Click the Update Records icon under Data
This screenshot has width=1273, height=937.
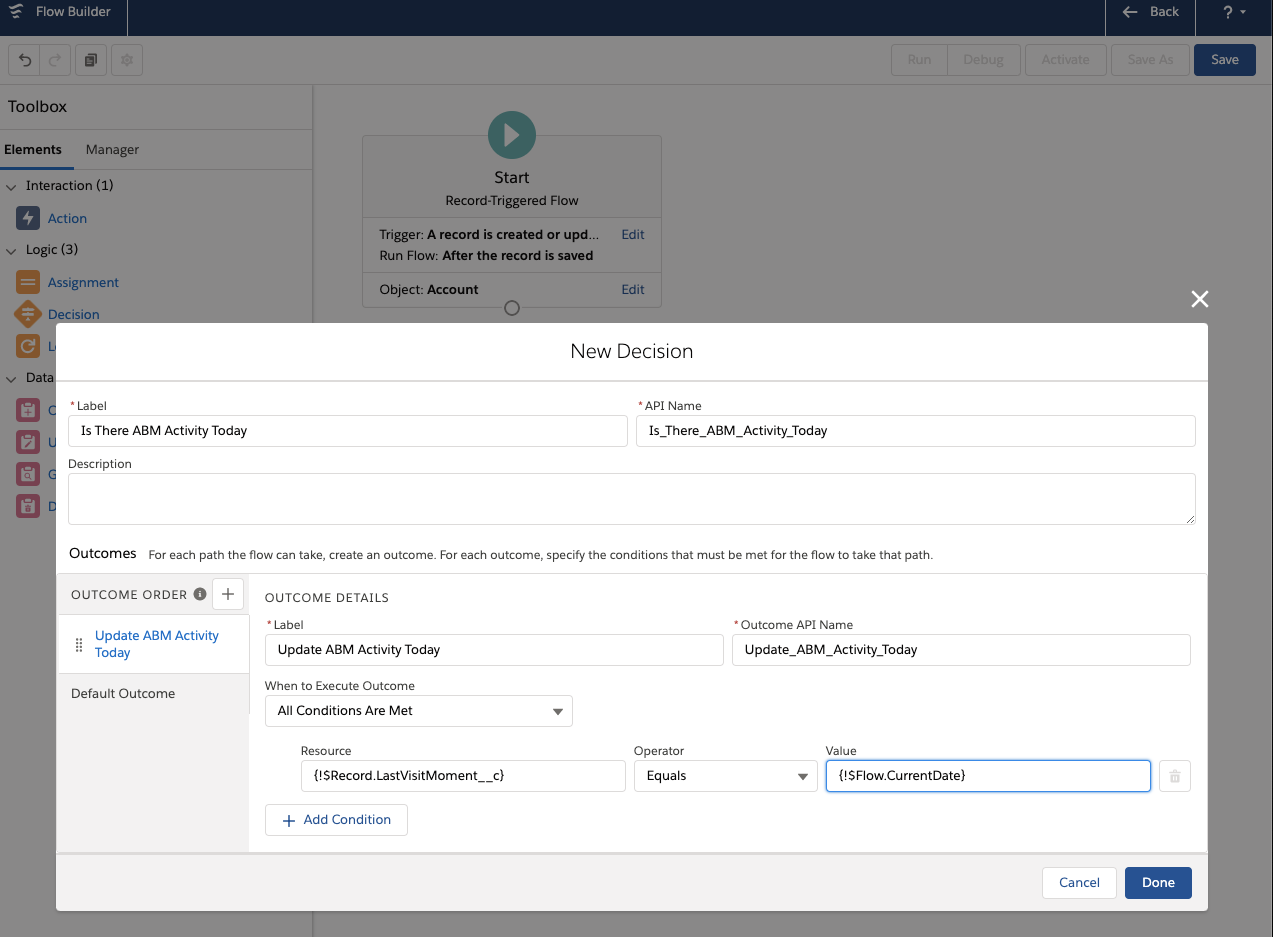click(28, 442)
